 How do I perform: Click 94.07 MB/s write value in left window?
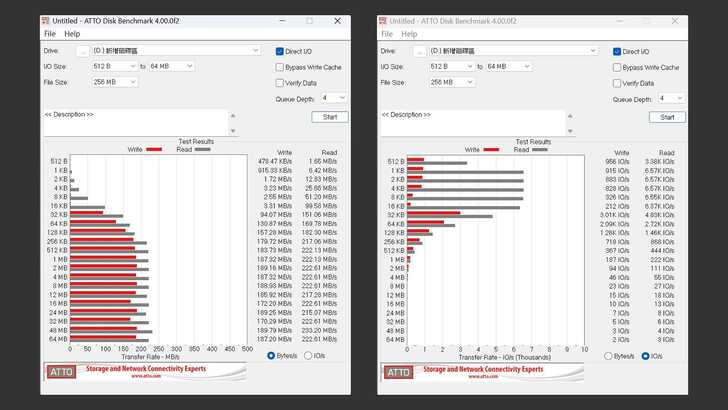pyautogui.click(x=276, y=215)
